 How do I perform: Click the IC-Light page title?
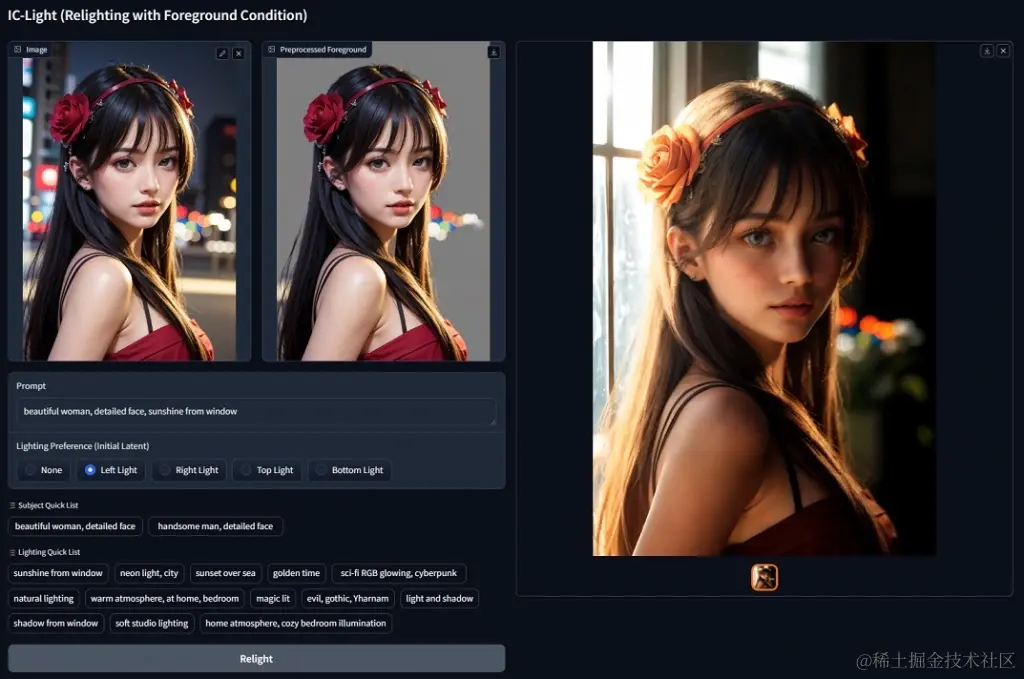click(x=157, y=15)
